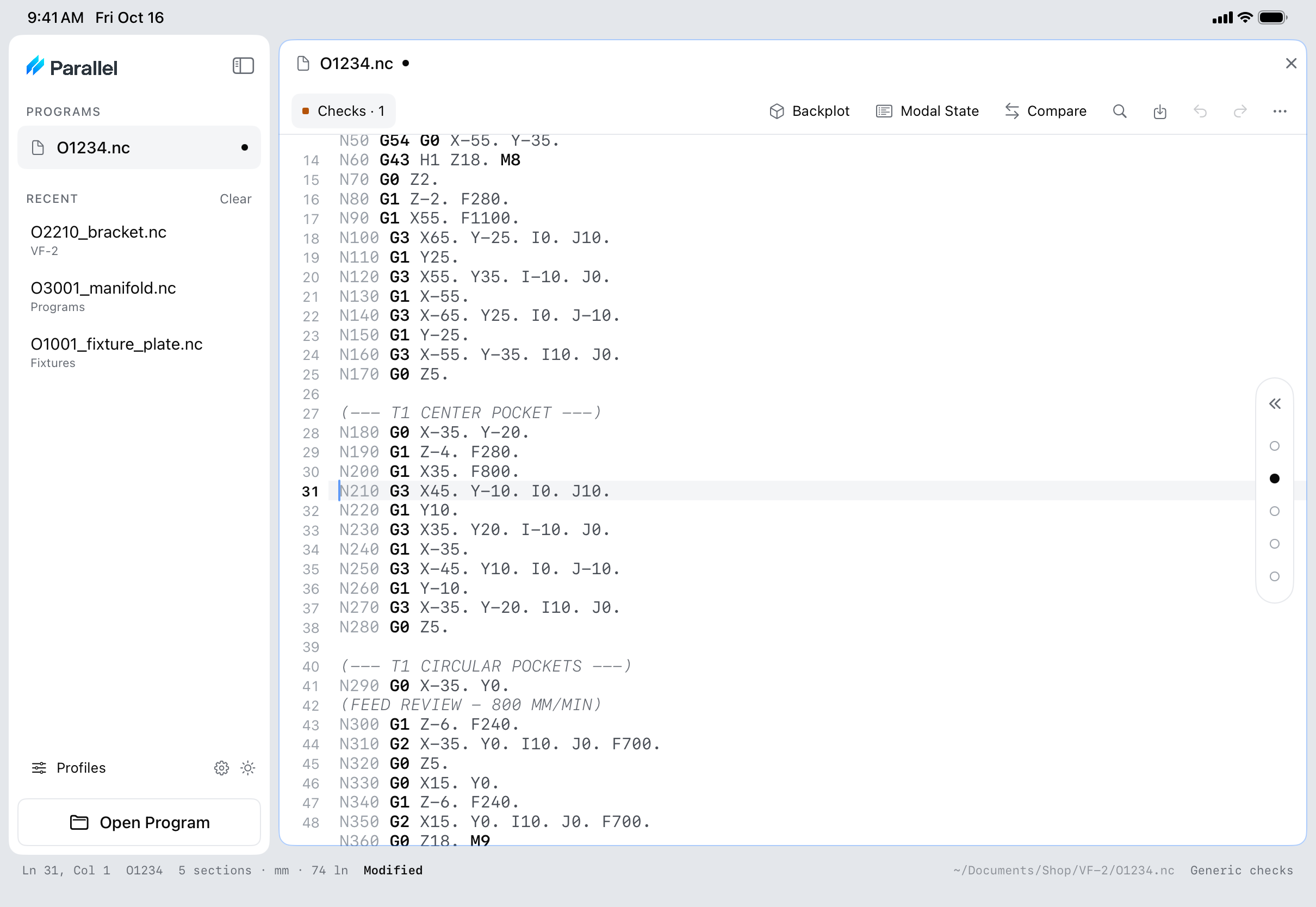The height and width of the screenshot is (907, 1316).
Task: Click line number 43 in gutter
Action: coord(311,725)
